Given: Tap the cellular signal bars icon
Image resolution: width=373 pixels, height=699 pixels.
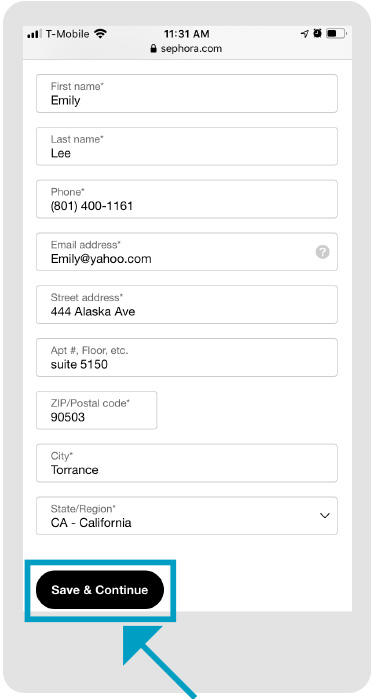Looking at the screenshot, I should tap(34, 34).
